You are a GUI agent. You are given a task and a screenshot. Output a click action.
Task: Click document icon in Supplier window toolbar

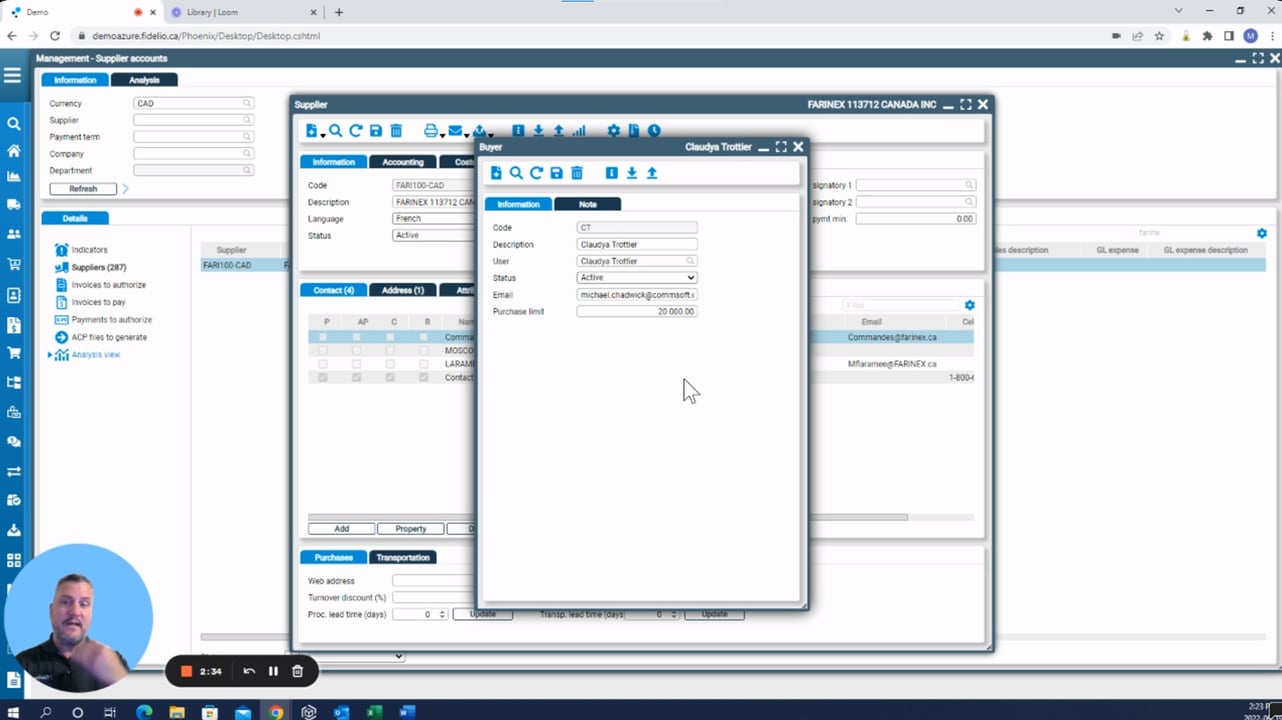point(633,131)
